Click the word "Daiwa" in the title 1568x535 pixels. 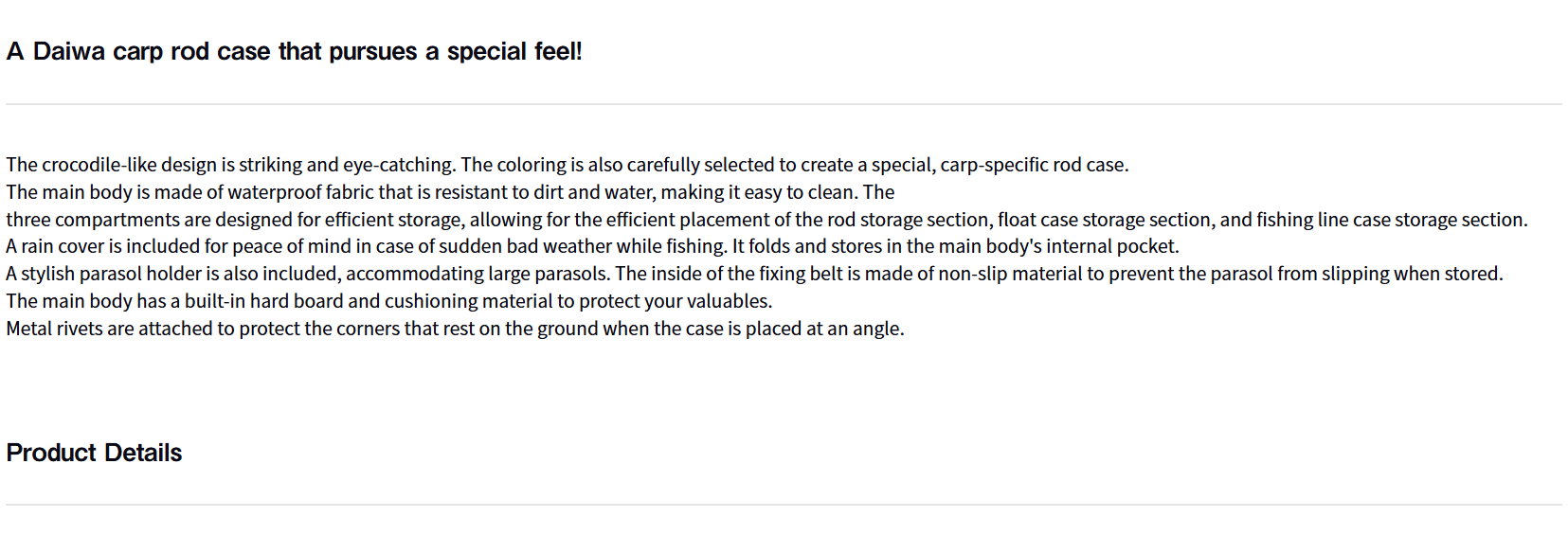(69, 51)
